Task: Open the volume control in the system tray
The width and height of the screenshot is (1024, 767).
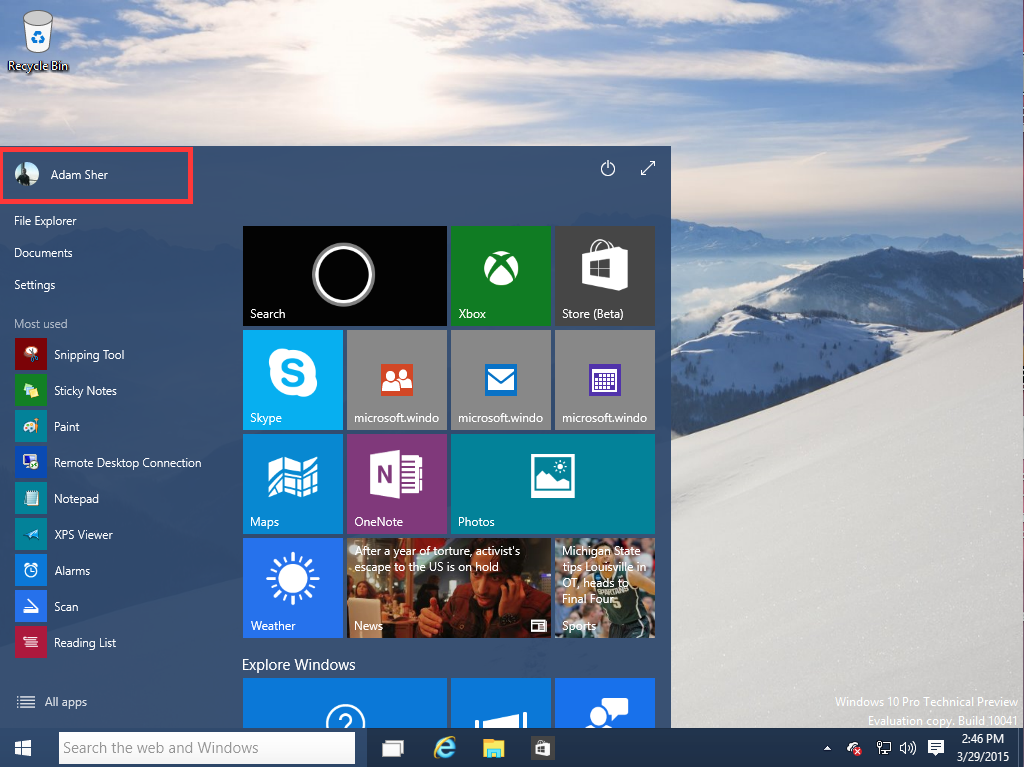Action: [908, 748]
